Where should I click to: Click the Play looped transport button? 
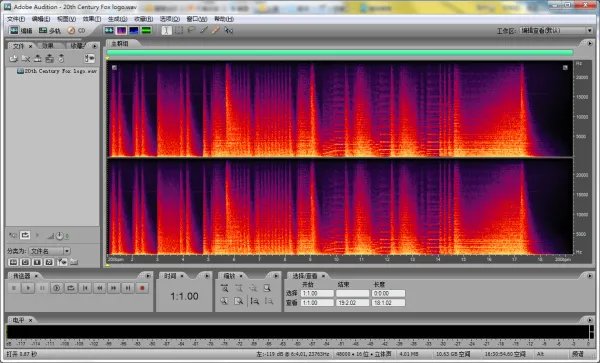click(71, 288)
